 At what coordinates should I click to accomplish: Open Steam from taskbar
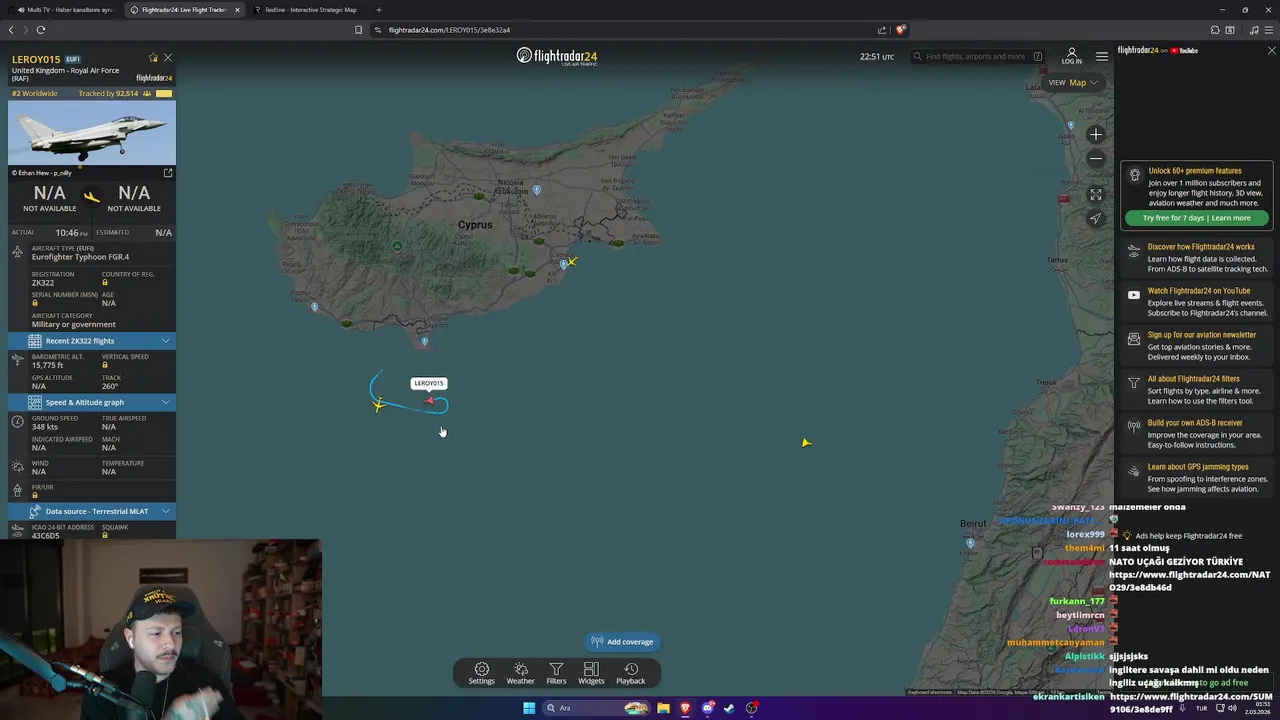(729, 708)
